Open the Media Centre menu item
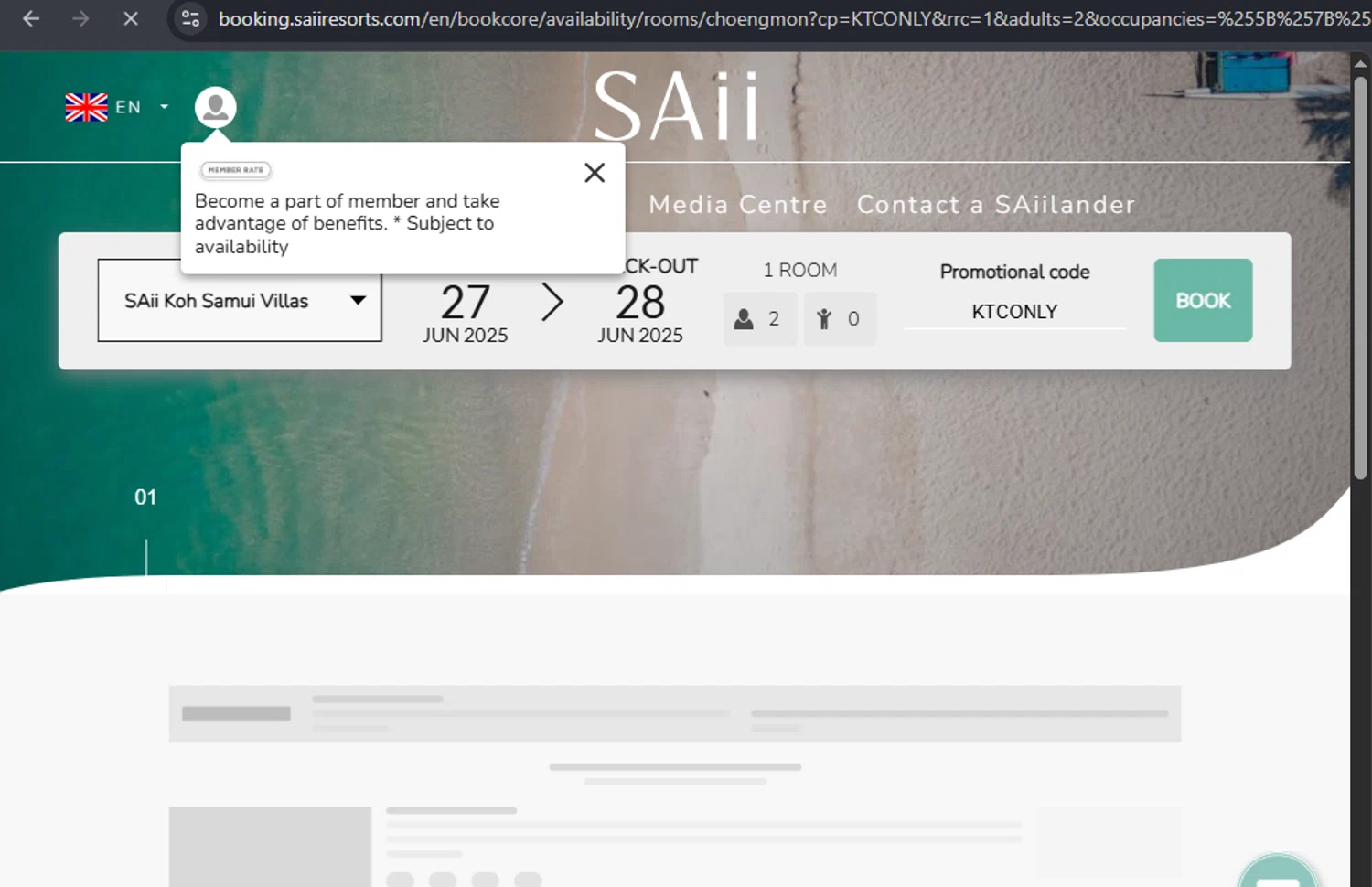This screenshot has height=887, width=1372. point(737,205)
